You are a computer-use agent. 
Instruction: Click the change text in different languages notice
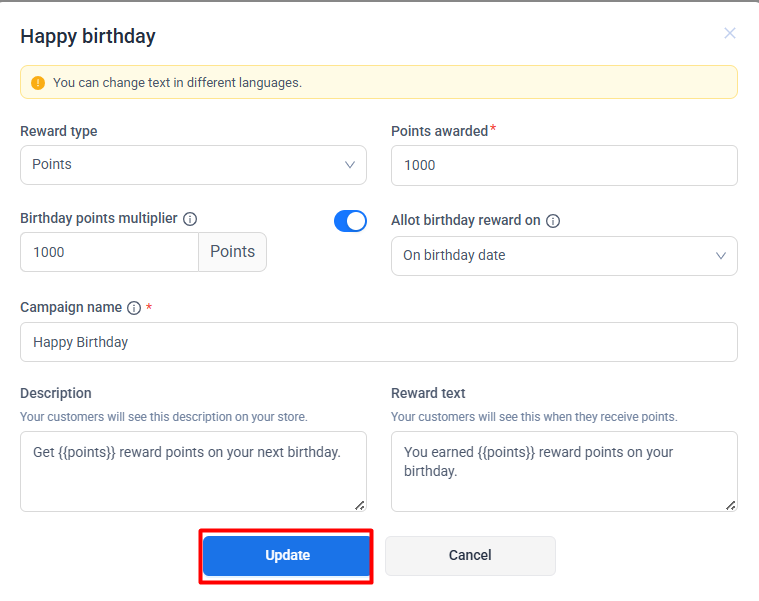click(x=177, y=83)
